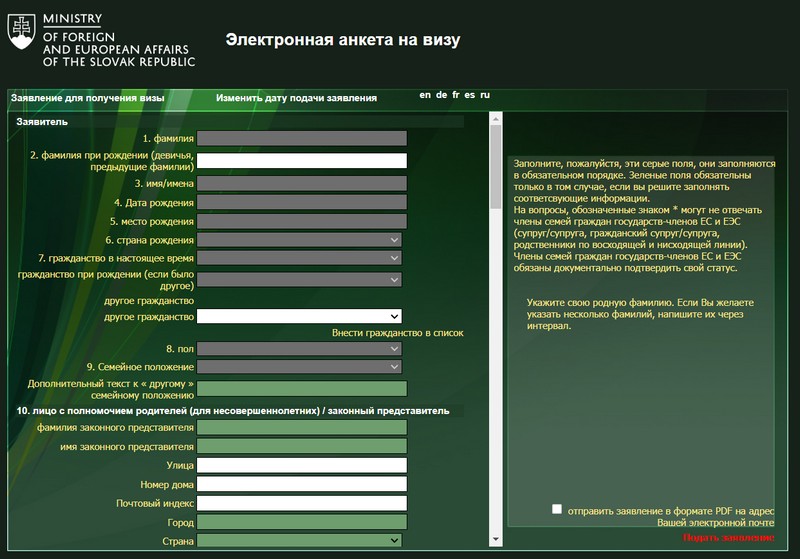Image resolution: width=800 pixels, height=559 pixels.
Task: Open Заявление для получения визы tab
Action: point(88,98)
